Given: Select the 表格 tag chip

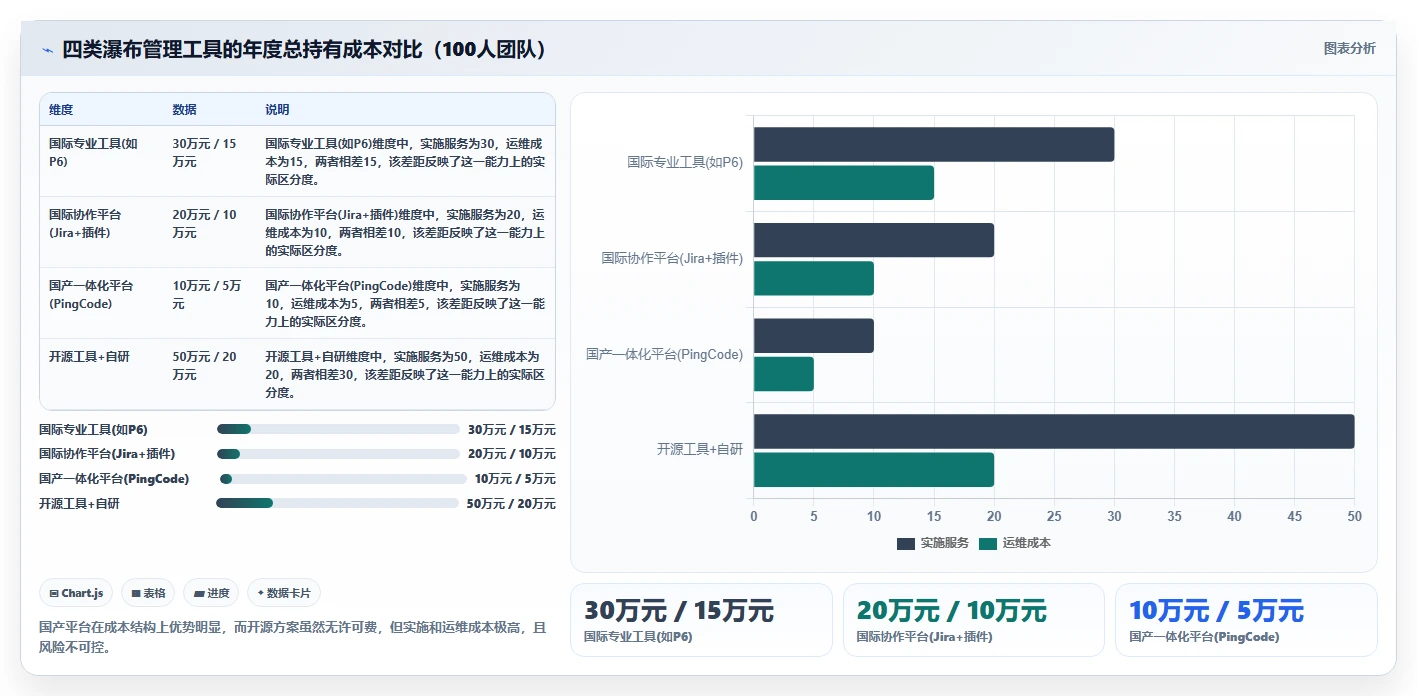Looking at the screenshot, I should 148,593.
